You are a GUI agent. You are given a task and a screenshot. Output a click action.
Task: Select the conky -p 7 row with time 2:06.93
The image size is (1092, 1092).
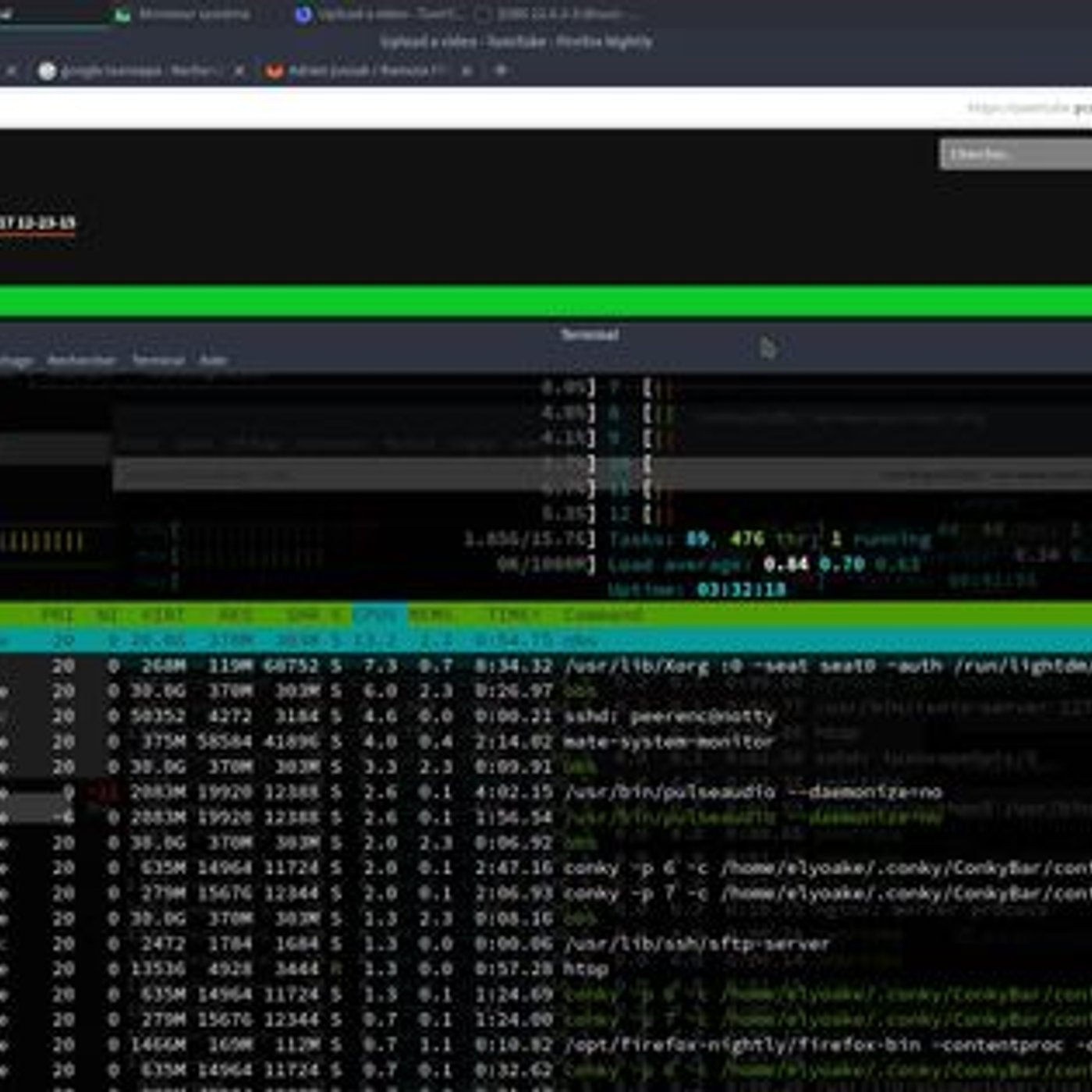546,893
